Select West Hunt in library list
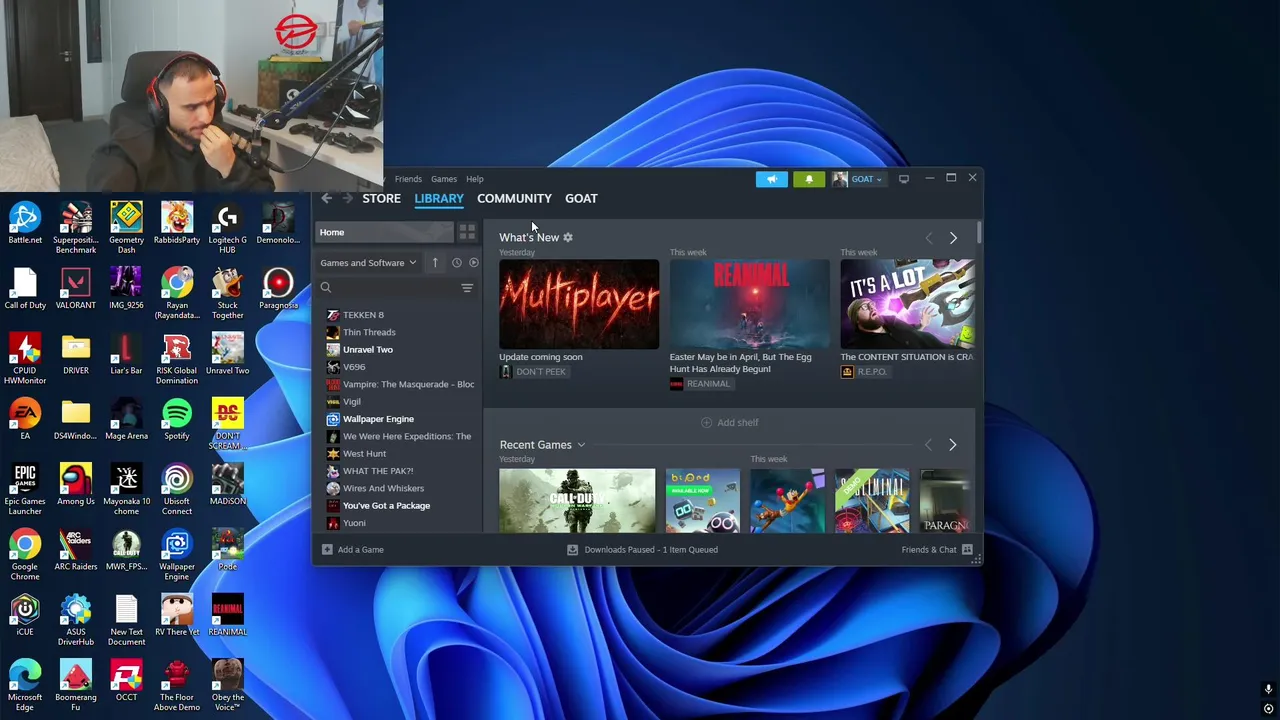This screenshot has width=1280, height=720. (x=399, y=454)
